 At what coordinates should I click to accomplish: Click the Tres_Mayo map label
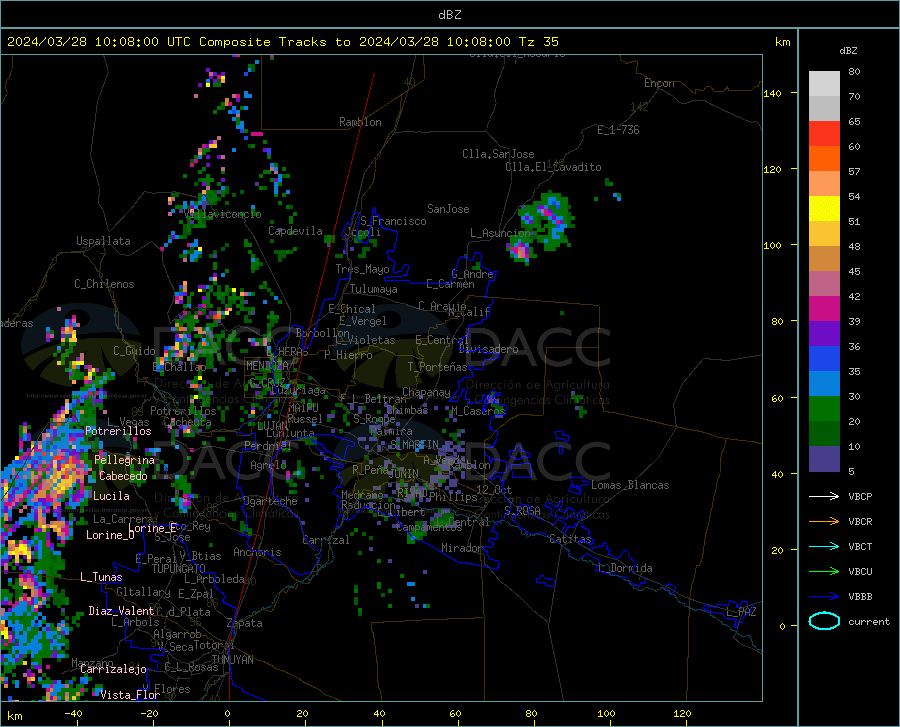click(x=362, y=269)
